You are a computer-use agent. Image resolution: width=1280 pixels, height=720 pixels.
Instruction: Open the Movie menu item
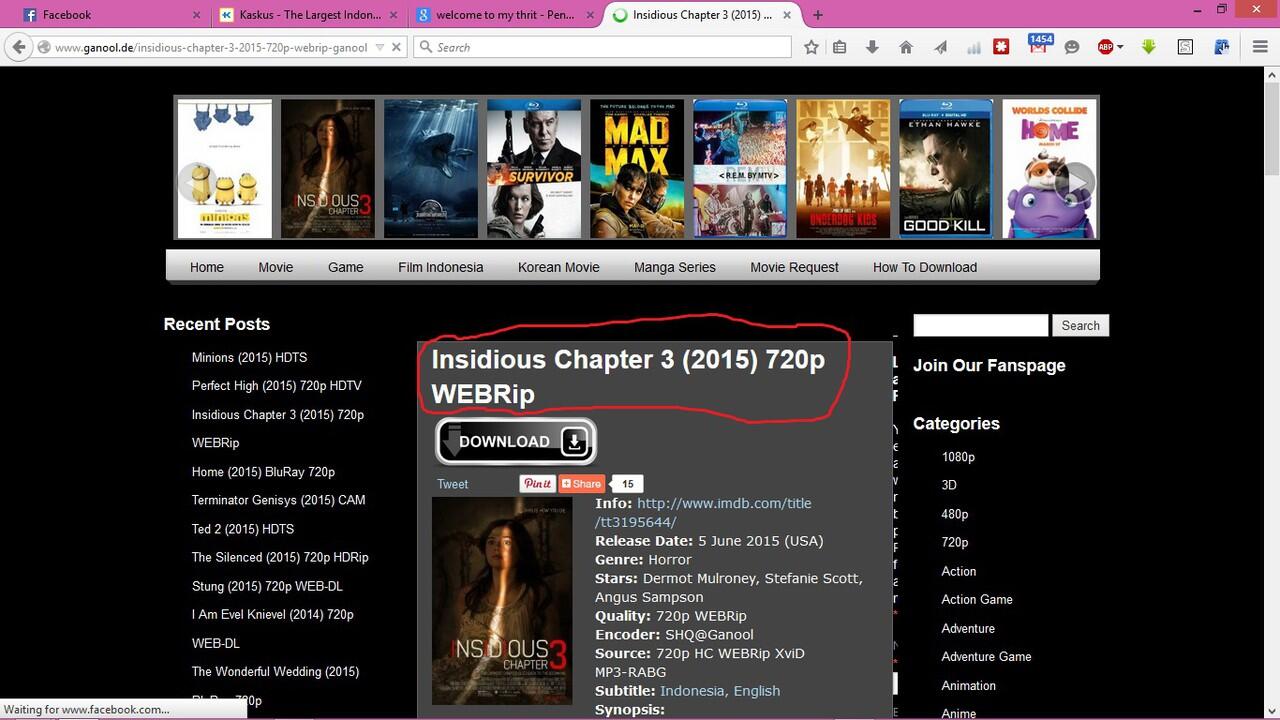[x=276, y=267]
